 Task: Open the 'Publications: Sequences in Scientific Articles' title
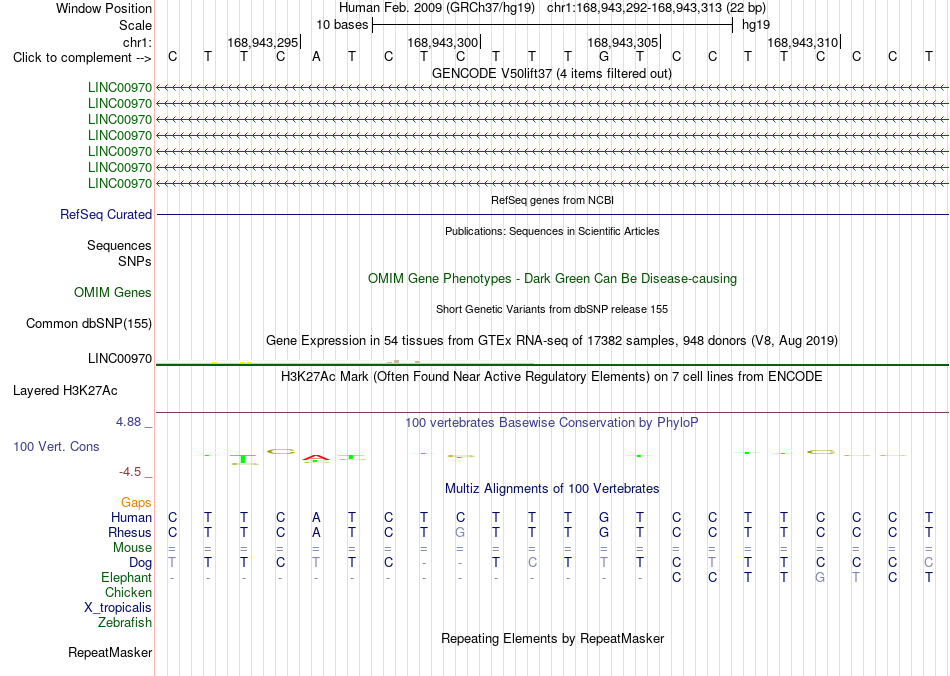pos(552,231)
